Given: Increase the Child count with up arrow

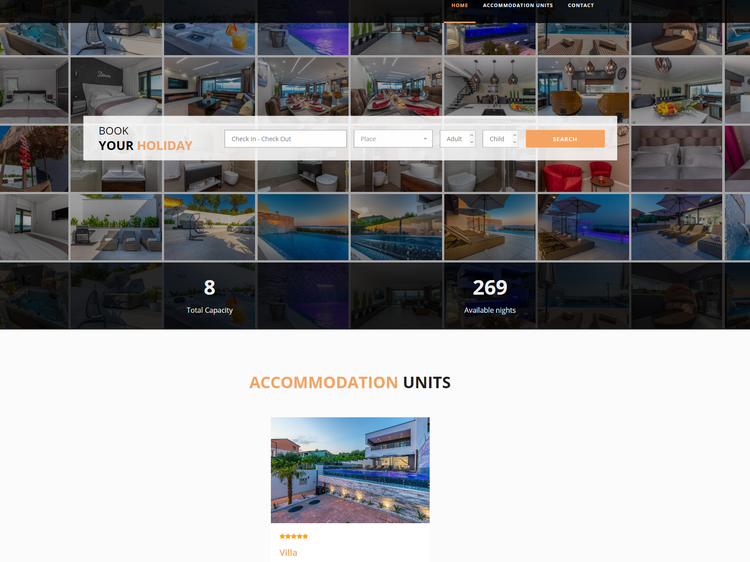Looking at the screenshot, I should (x=515, y=135).
